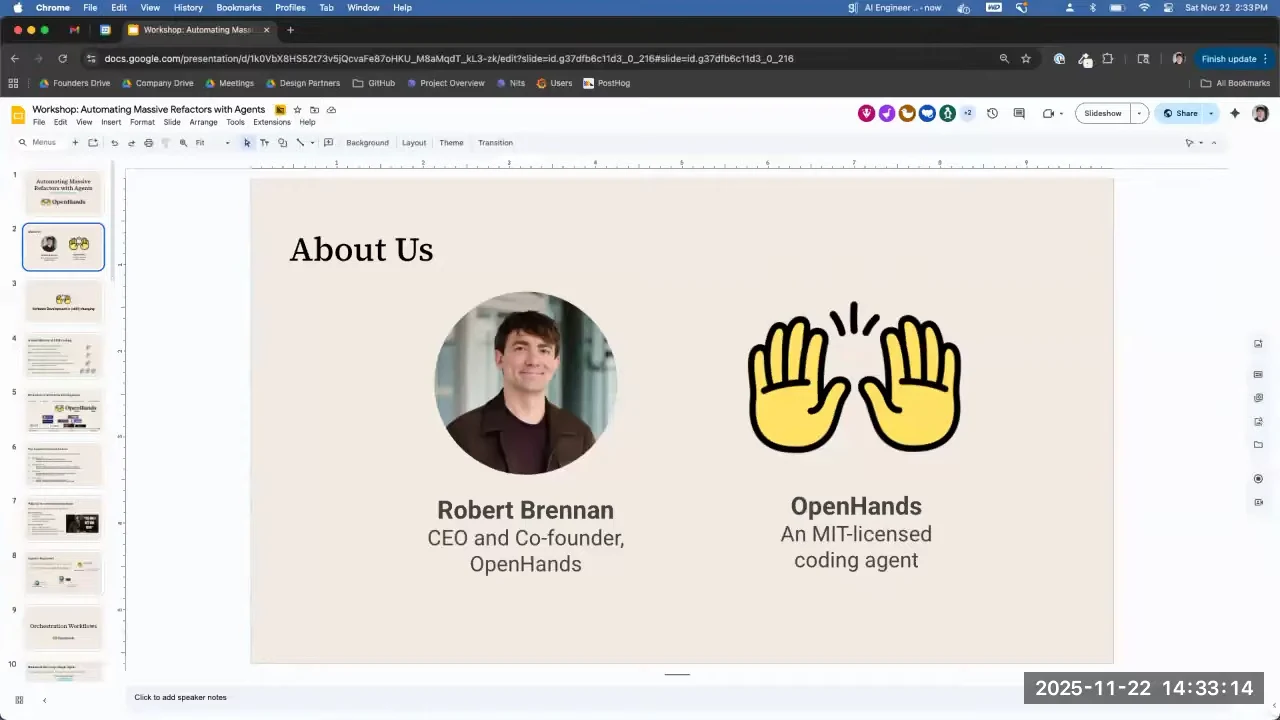Open the Transition panel
Image resolution: width=1280 pixels, height=720 pixels.
point(495,143)
